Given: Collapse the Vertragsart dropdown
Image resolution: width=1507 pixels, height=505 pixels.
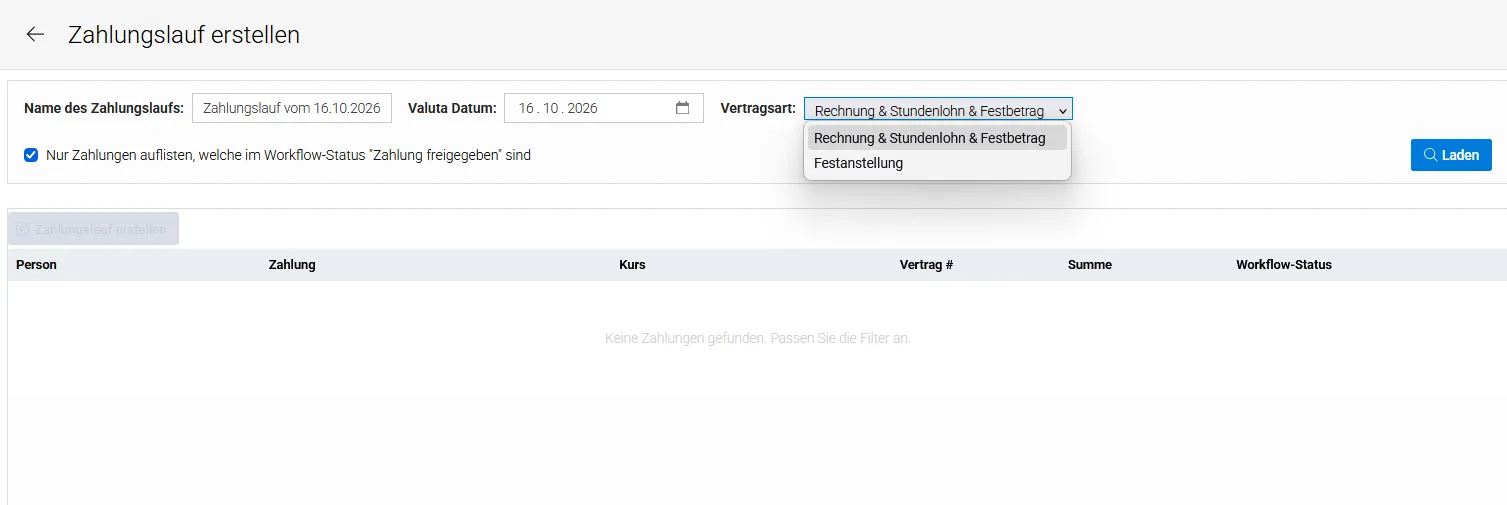Looking at the screenshot, I should (938, 110).
